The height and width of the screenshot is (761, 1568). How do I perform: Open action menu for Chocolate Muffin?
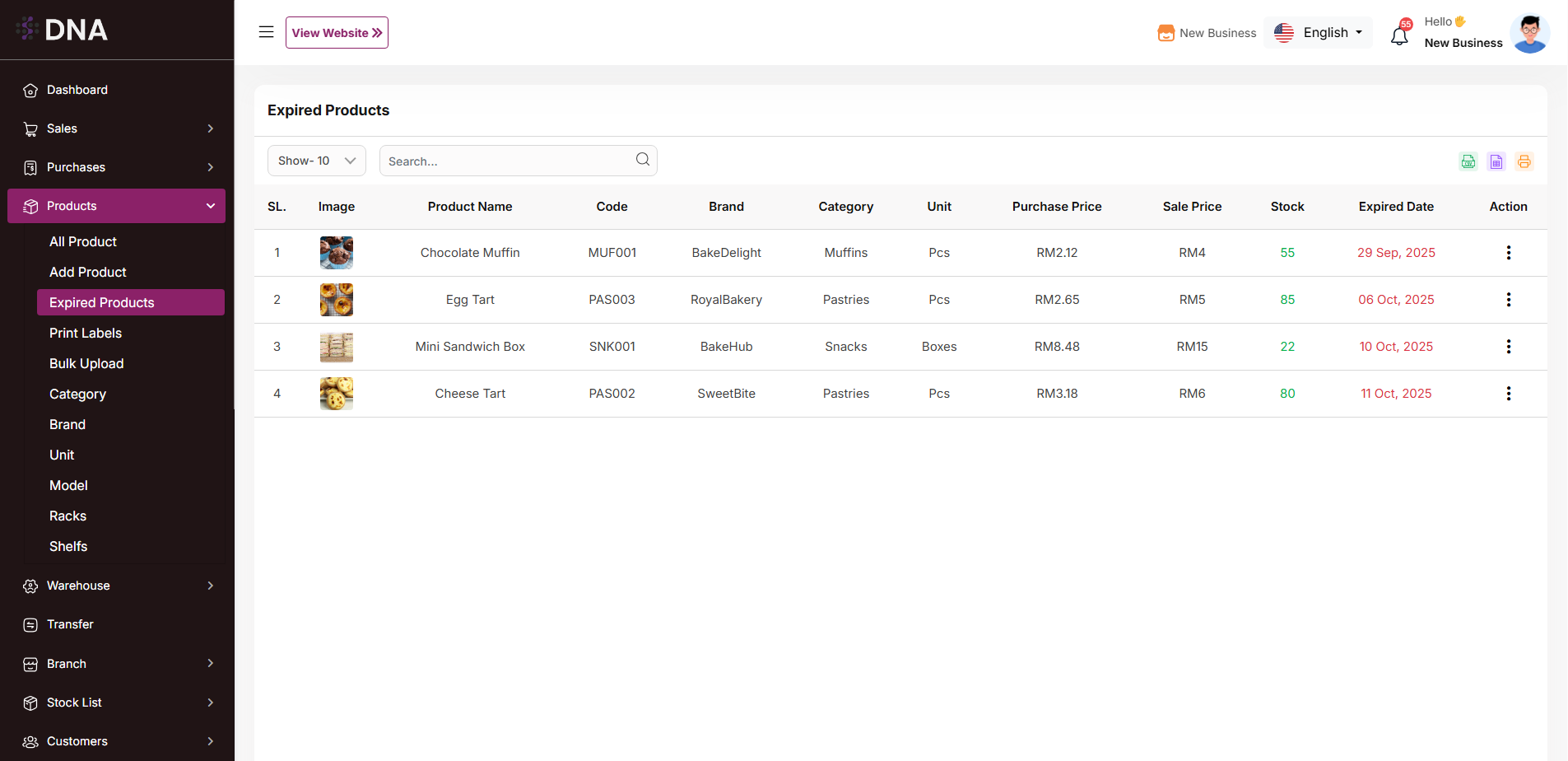coord(1508,253)
